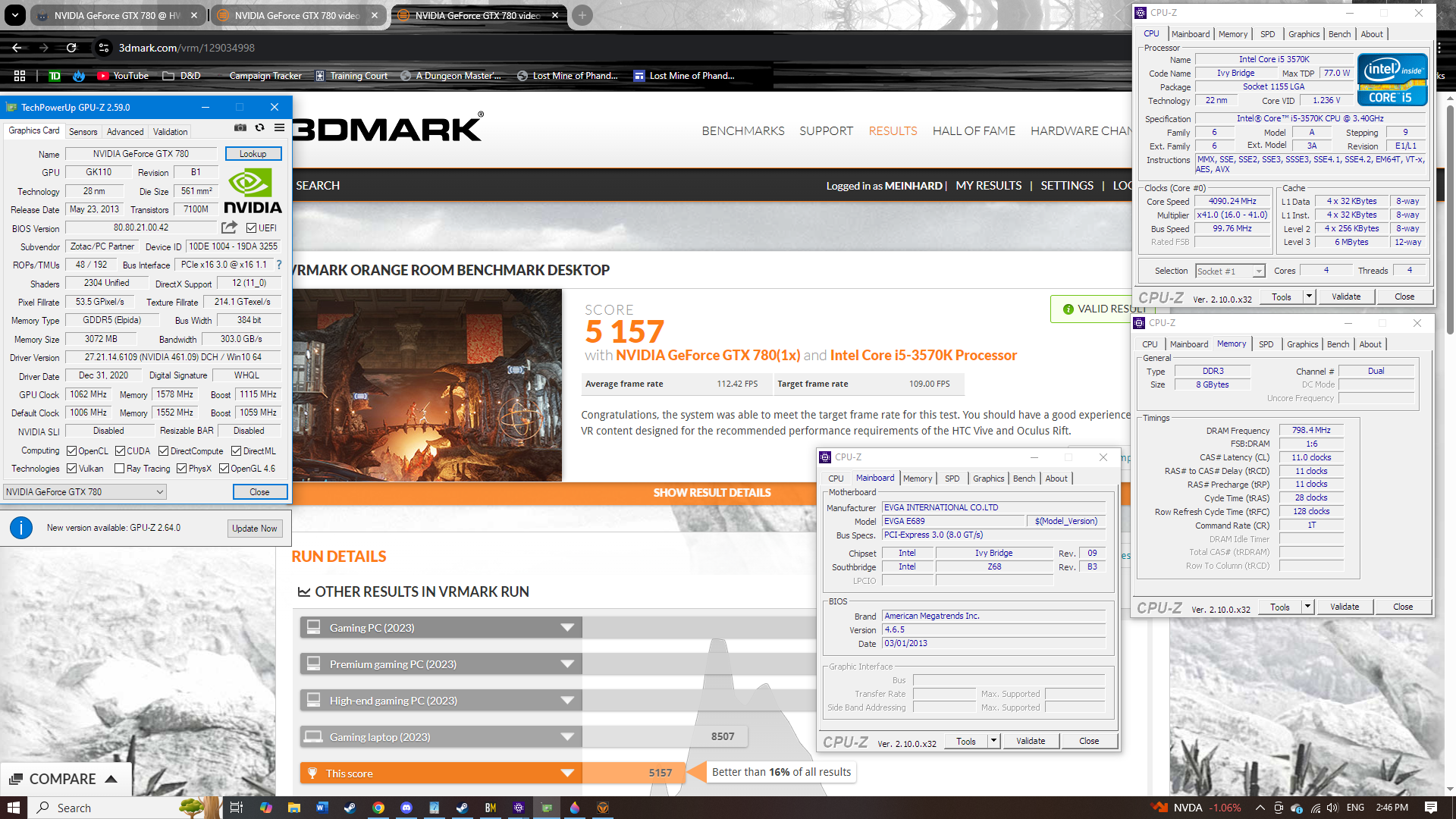
Task: Click the Lookup button in GPU-Z
Action: coord(253,154)
